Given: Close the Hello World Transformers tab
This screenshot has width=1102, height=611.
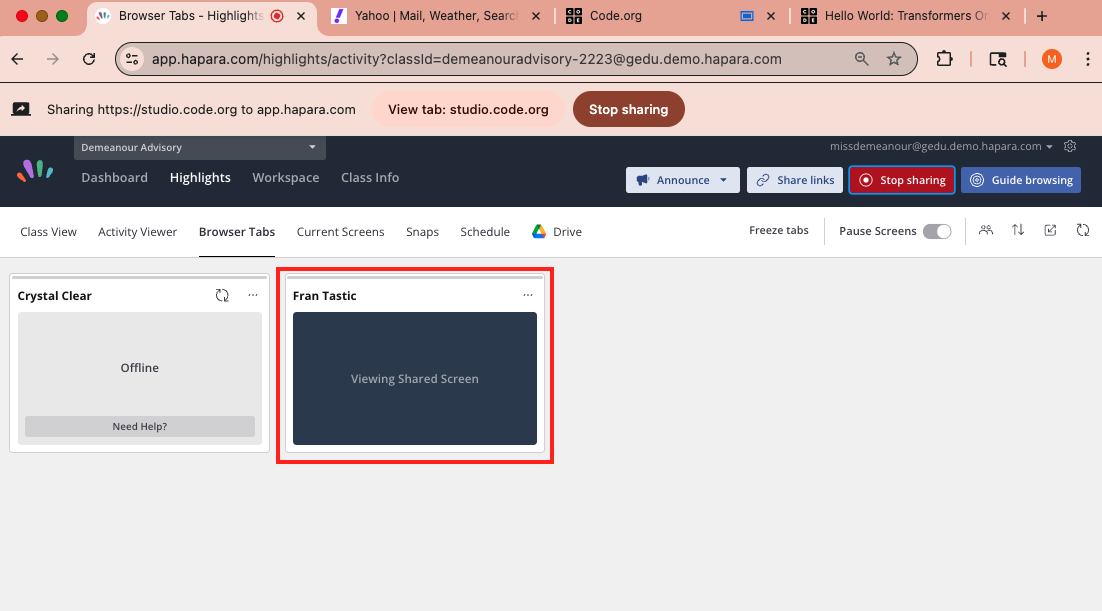Looking at the screenshot, I should pyautogui.click(x=1006, y=15).
